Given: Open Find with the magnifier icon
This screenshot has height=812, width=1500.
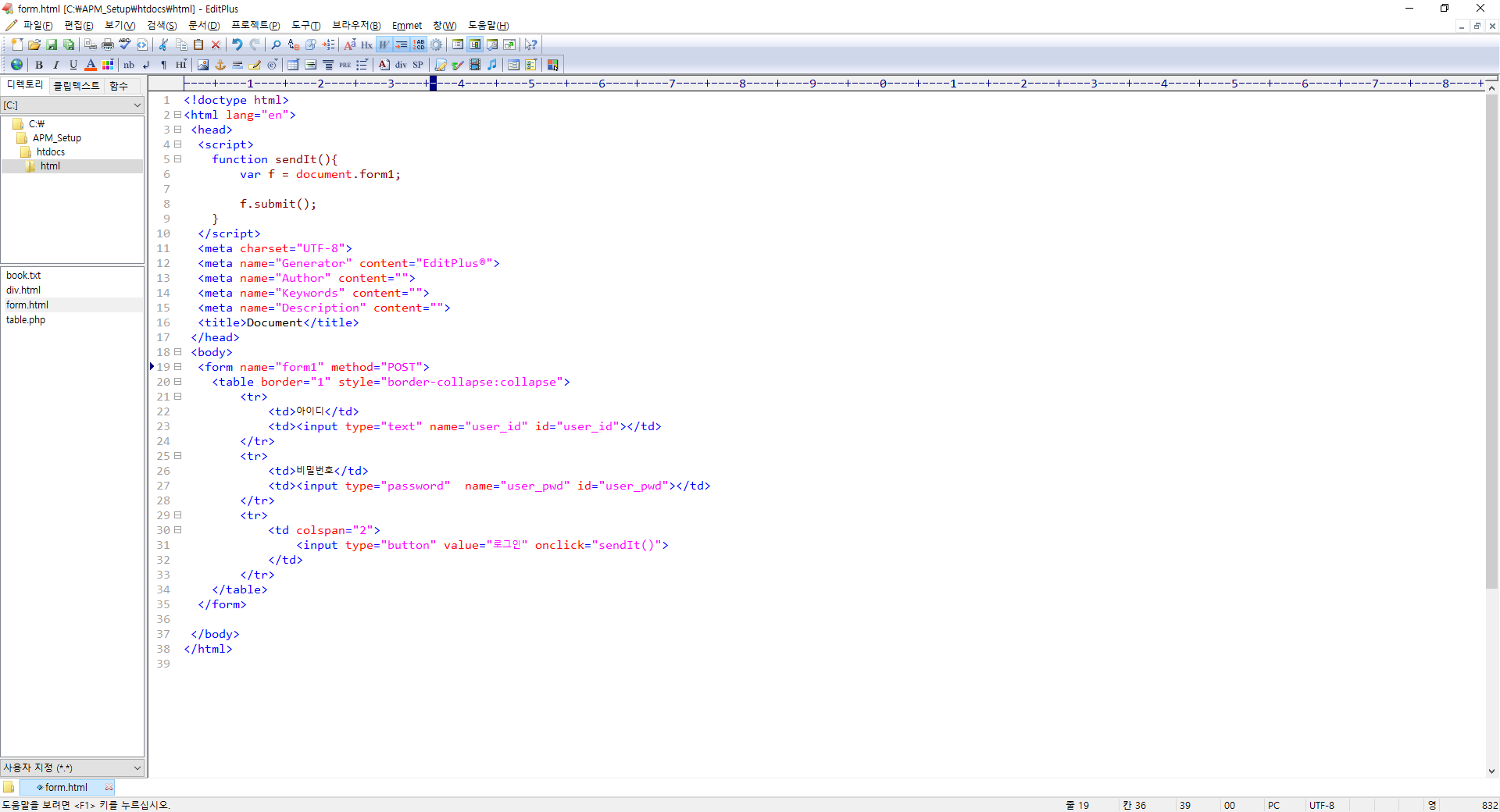Looking at the screenshot, I should tap(276, 45).
